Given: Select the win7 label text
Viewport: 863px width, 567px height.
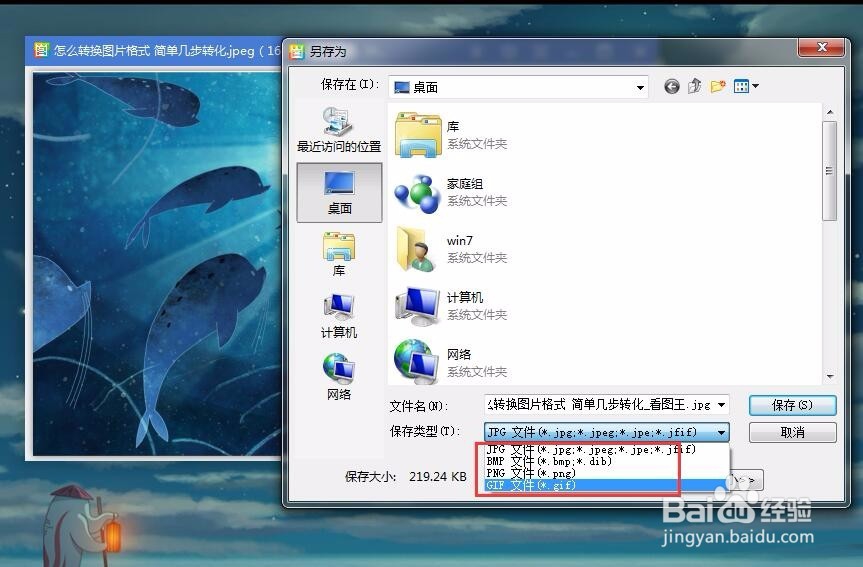Looking at the screenshot, I should tap(460, 241).
